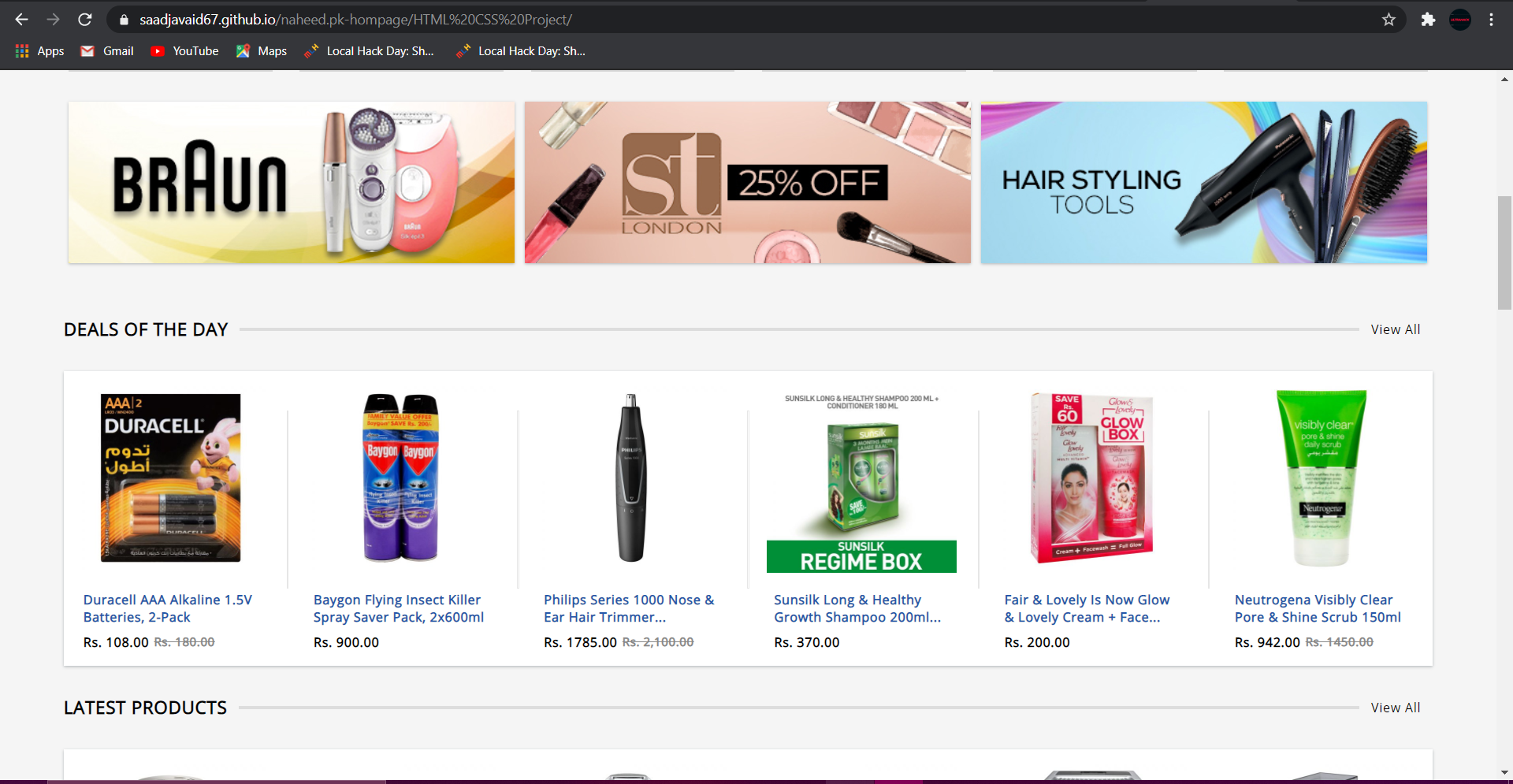This screenshot has width=1513, height=784.
Task: Open the Maps bookmark
Action: tap(262, 51)
